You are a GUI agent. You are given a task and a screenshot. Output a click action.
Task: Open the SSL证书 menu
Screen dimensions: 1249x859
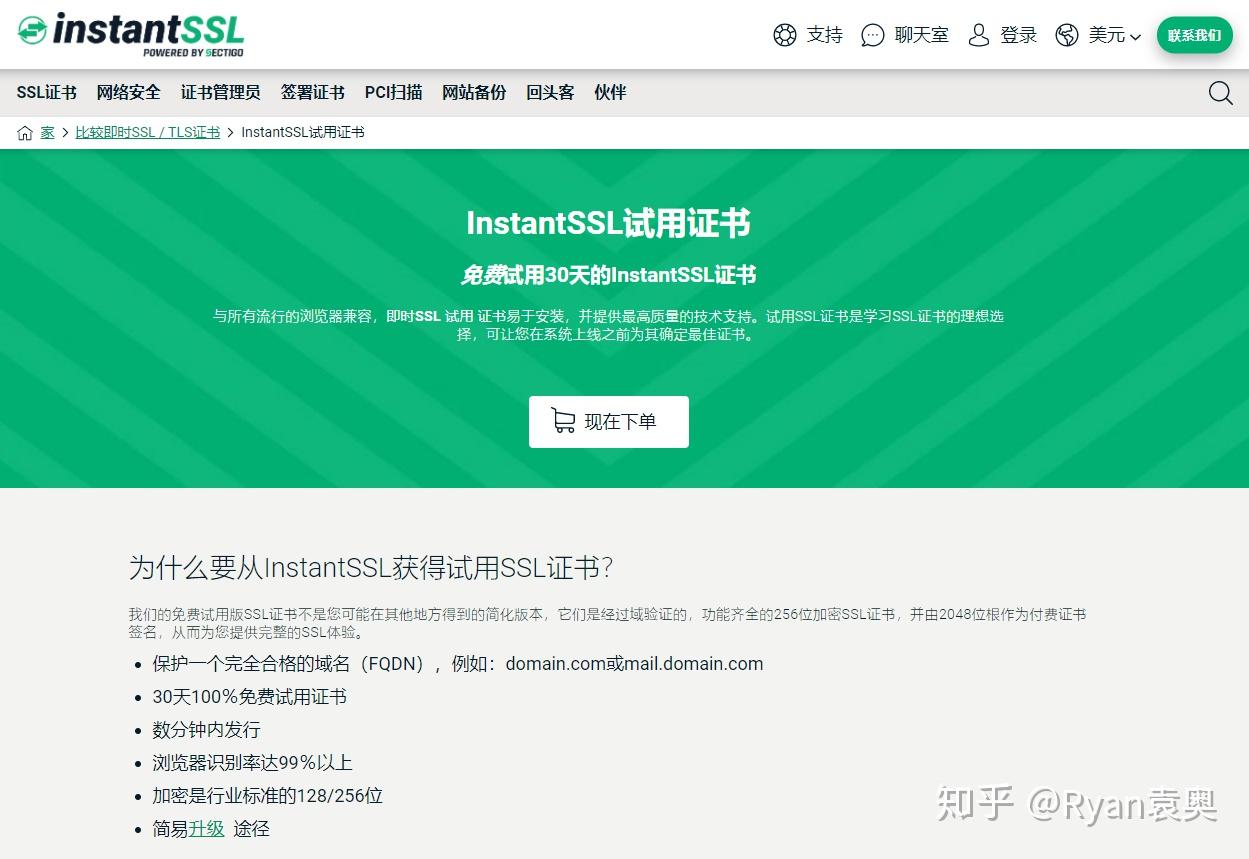pos(46,92)
